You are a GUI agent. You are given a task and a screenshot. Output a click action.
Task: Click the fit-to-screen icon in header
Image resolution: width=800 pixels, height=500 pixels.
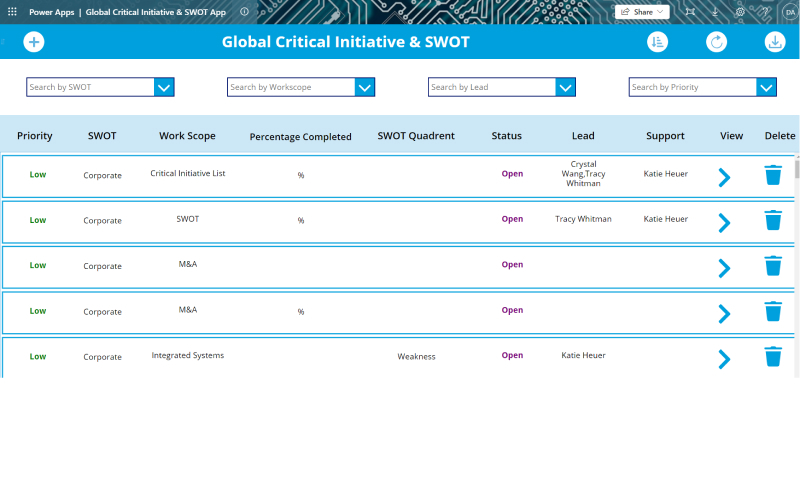[690, 12]
